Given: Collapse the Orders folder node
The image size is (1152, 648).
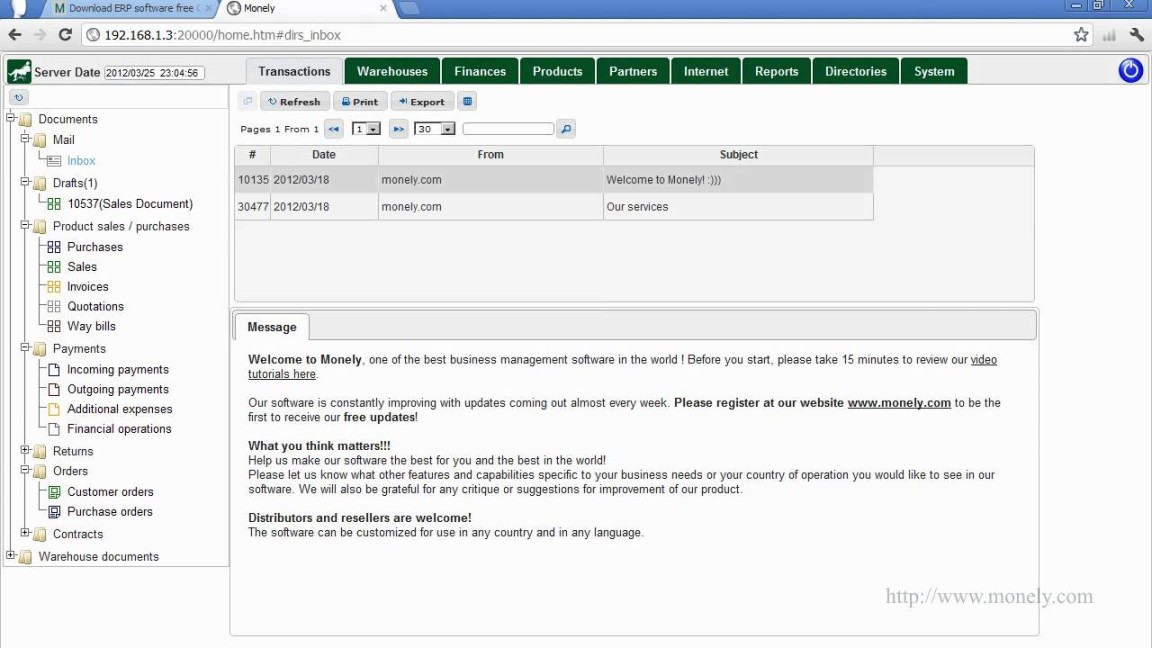Looking at the screenshot, I should (x=25, y=469).
